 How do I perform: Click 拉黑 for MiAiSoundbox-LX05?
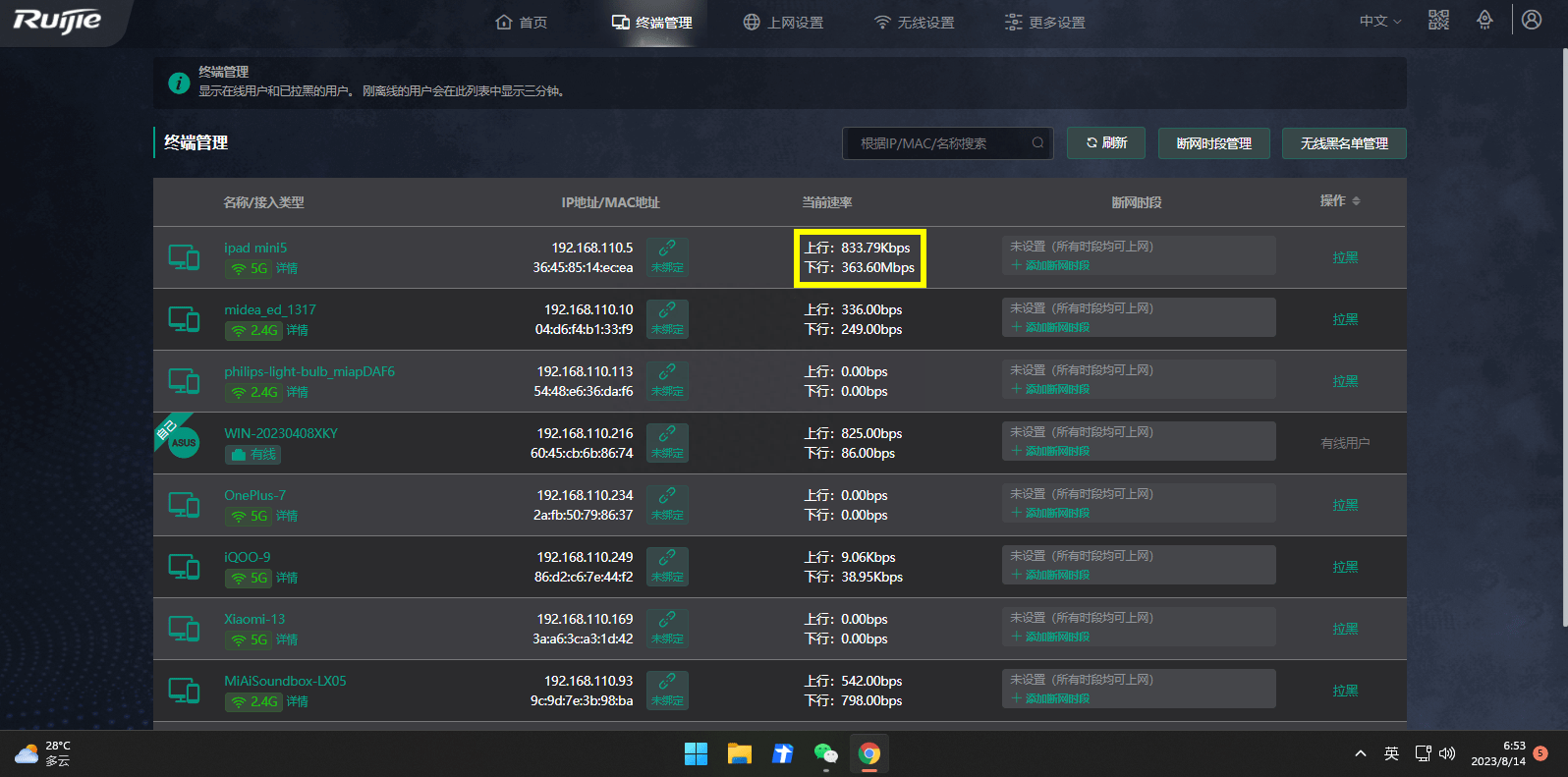pos(1345,691)
